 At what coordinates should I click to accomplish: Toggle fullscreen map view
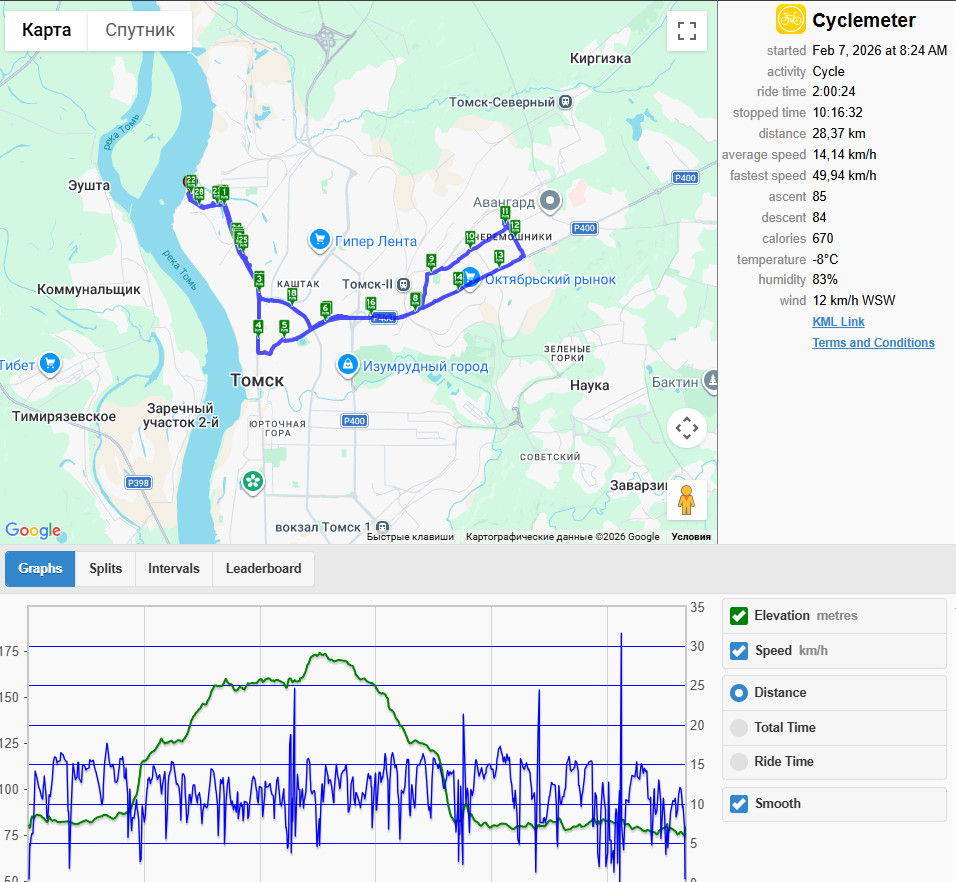click(x=687, y=31)
